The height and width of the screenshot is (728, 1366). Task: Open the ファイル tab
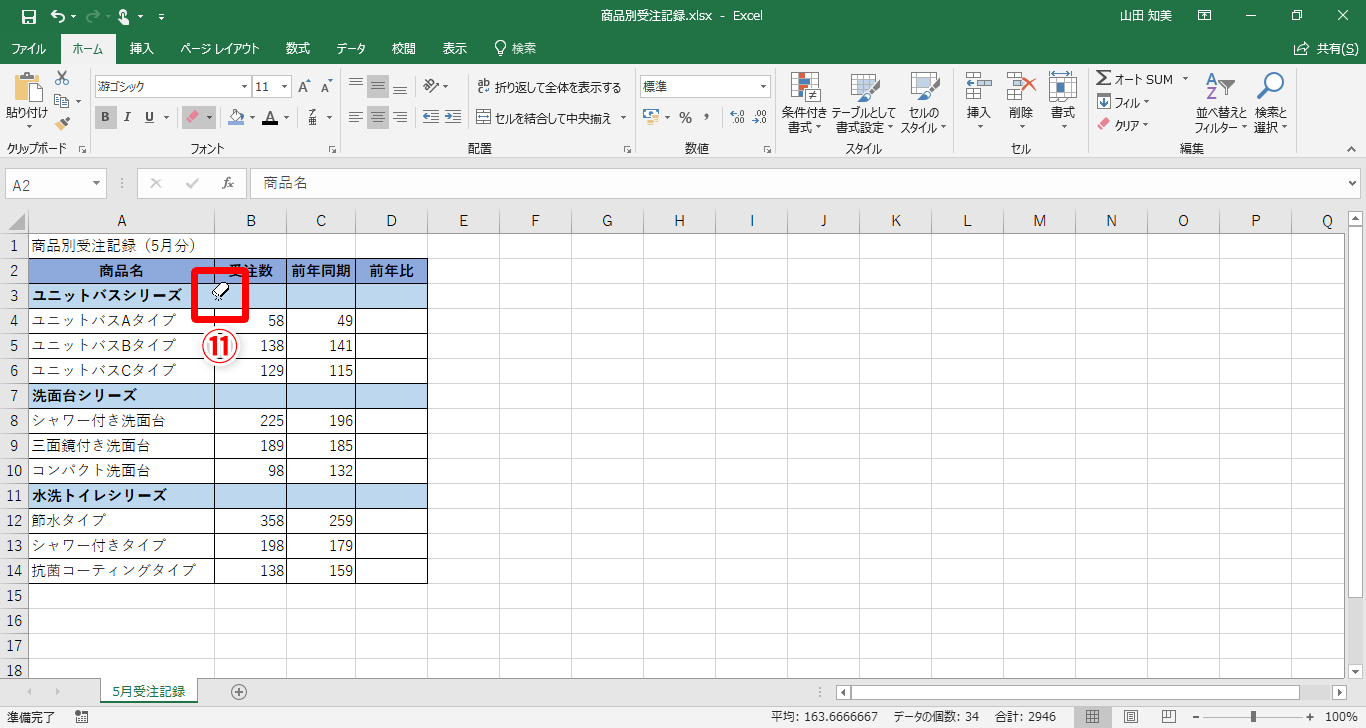click(29, 48)
